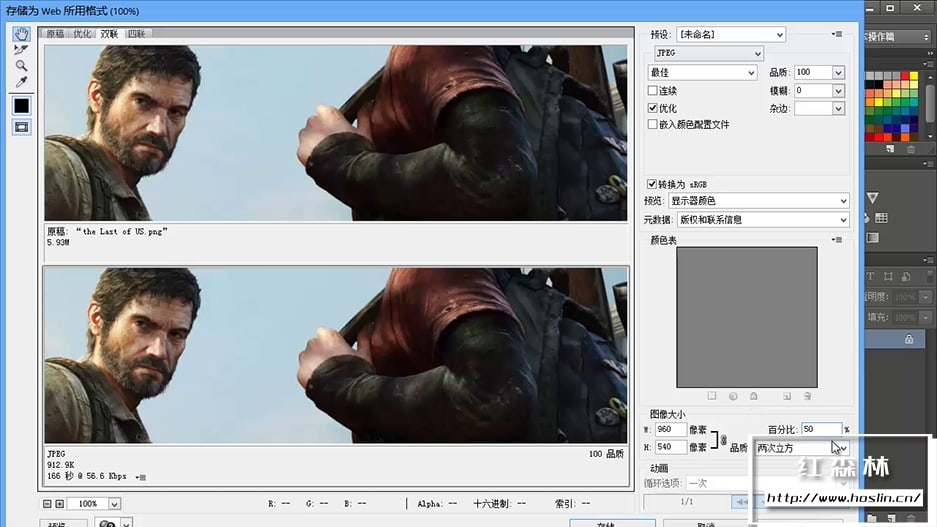The height and width of the screenshot is (527, 937).
Task: Click the delete layer trash icon in Layers panel
Action: click(911, 518)
